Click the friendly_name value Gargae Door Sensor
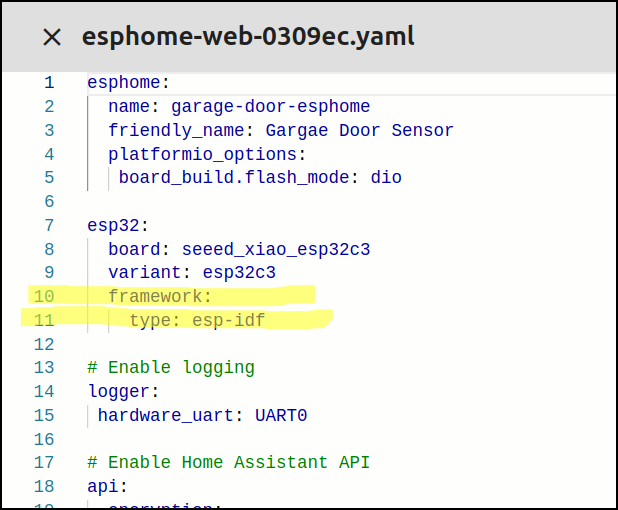618x510 pixels. pos(359,130)
